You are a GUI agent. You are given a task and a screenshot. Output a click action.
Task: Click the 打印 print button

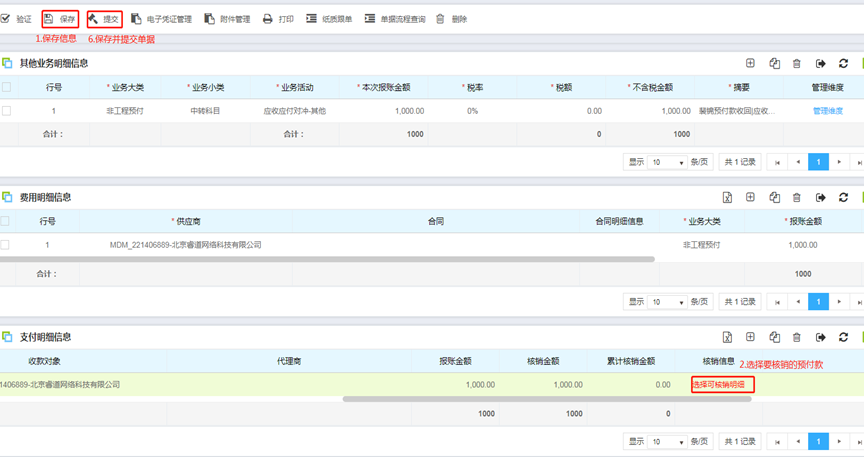point(278,19)
